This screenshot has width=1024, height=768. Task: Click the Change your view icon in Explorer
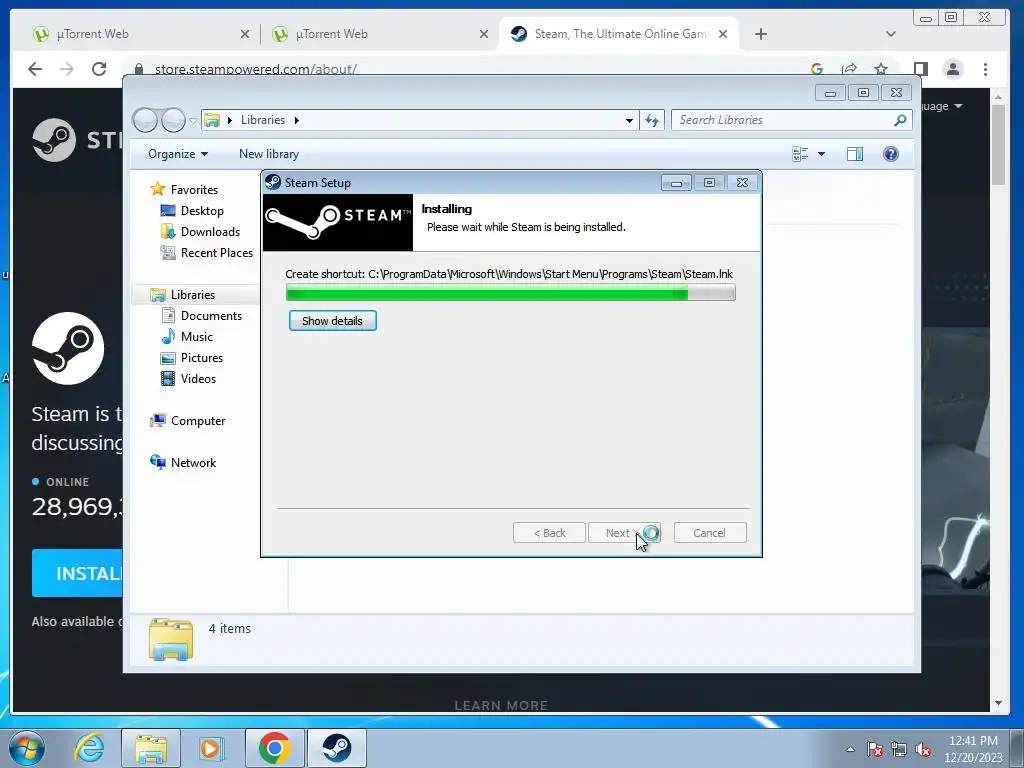click(800, 154)
